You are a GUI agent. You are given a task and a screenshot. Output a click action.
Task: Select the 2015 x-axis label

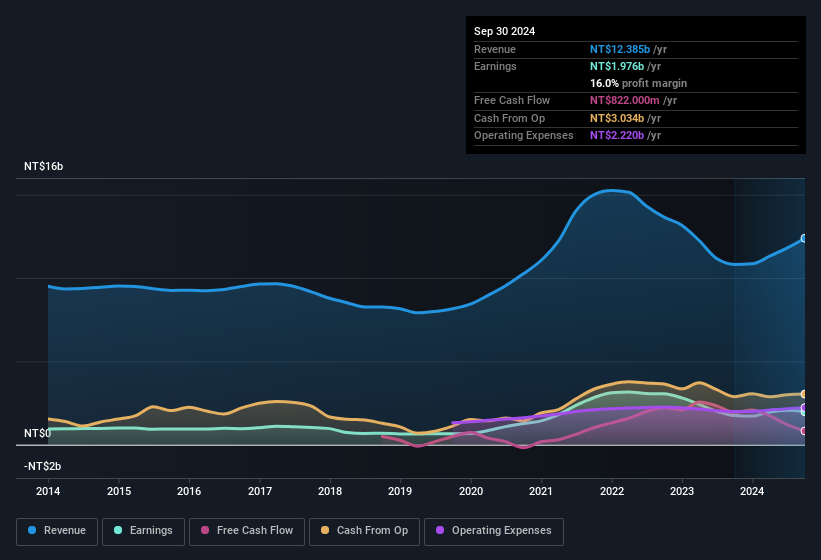119,491
